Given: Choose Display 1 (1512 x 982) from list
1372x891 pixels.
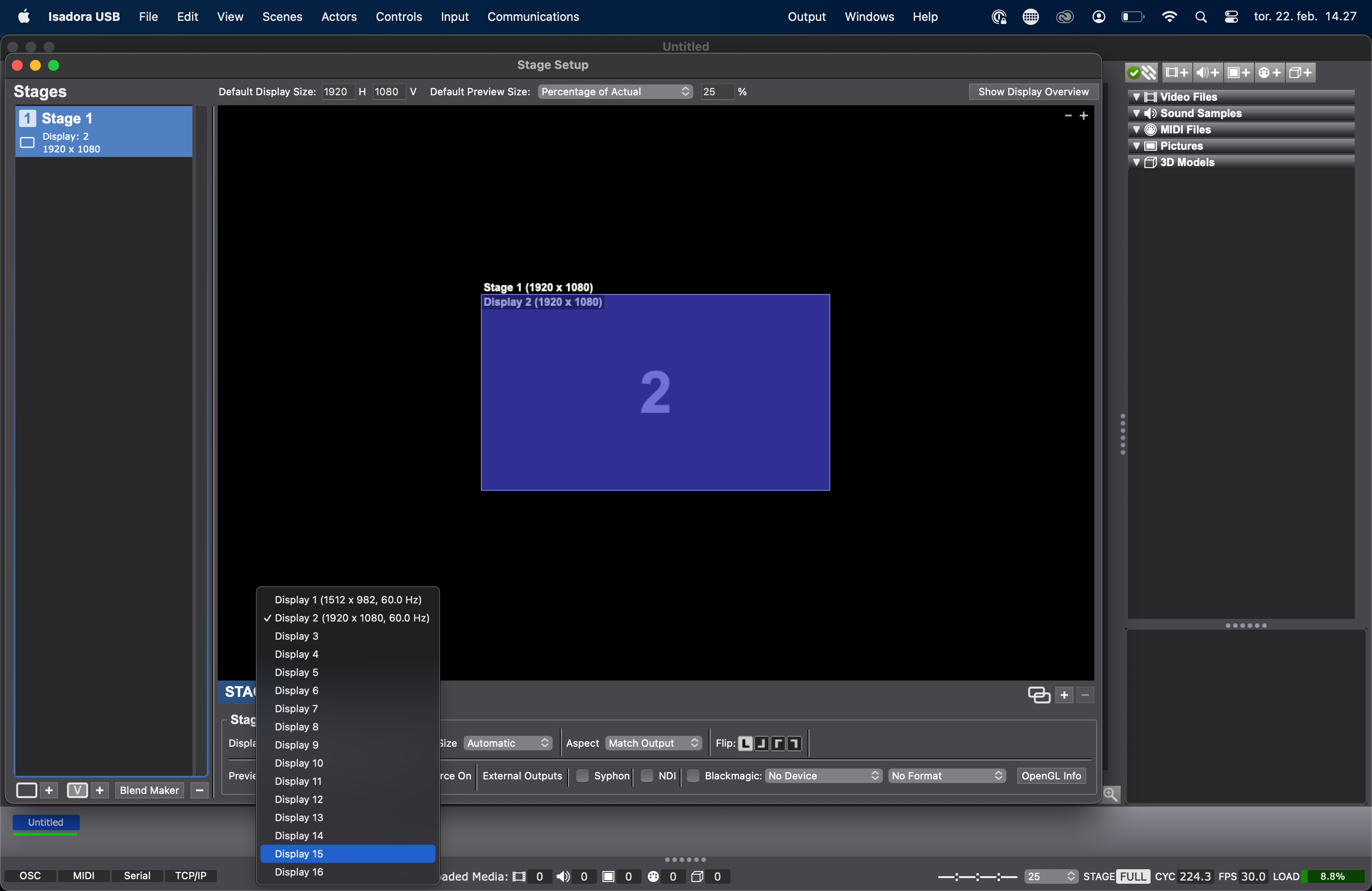Looking at the screenshot, I should [348, 600].
